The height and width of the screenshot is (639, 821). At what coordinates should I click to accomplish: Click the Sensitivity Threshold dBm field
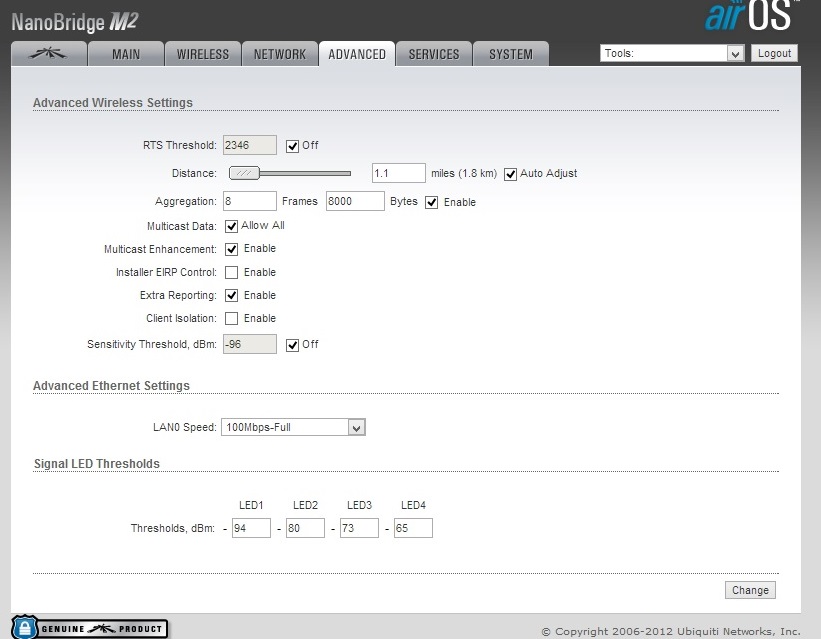[250, 344]
